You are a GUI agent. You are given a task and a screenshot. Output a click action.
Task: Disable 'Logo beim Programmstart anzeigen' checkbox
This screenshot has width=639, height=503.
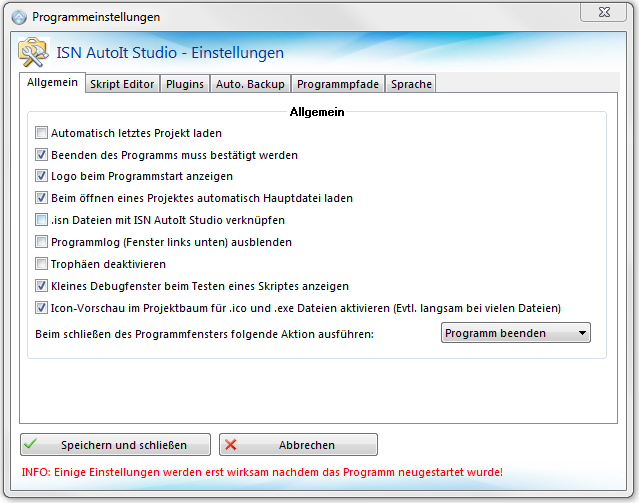42,177
